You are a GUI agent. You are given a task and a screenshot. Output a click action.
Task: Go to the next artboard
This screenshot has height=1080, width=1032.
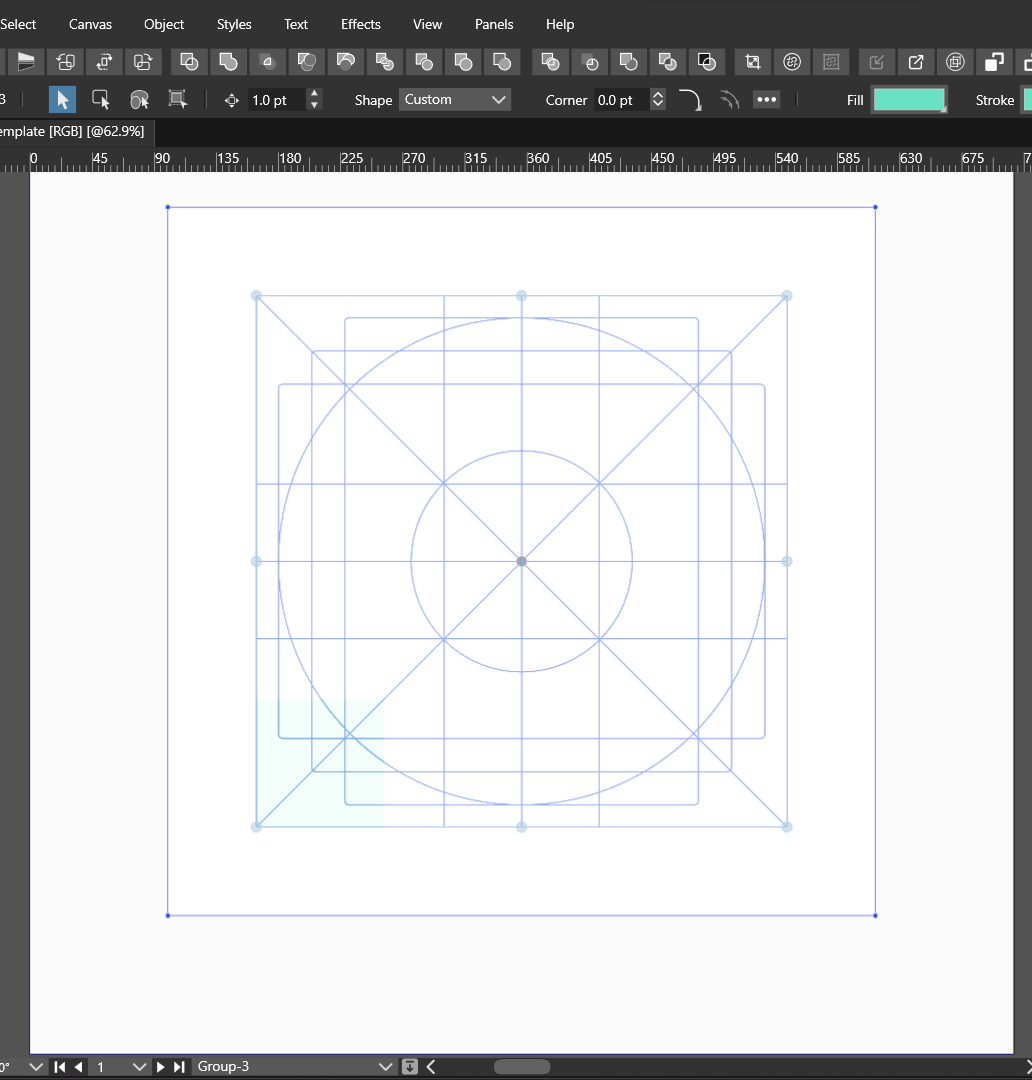[x=161, y=1067]
